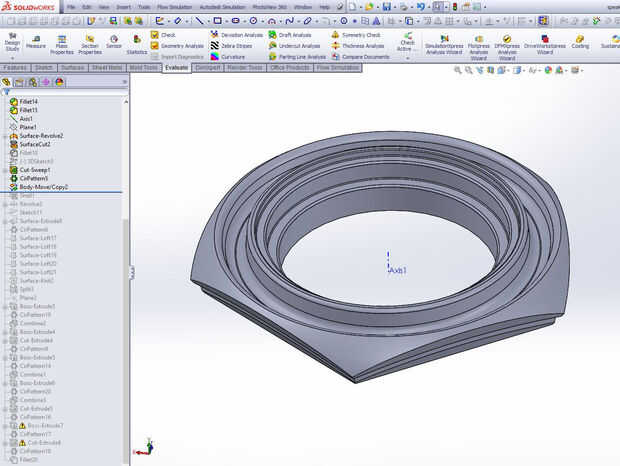The height and width of the screenshot is (466, 620).
Task: Open the Tools menu
Action: [x=144, y=7]
